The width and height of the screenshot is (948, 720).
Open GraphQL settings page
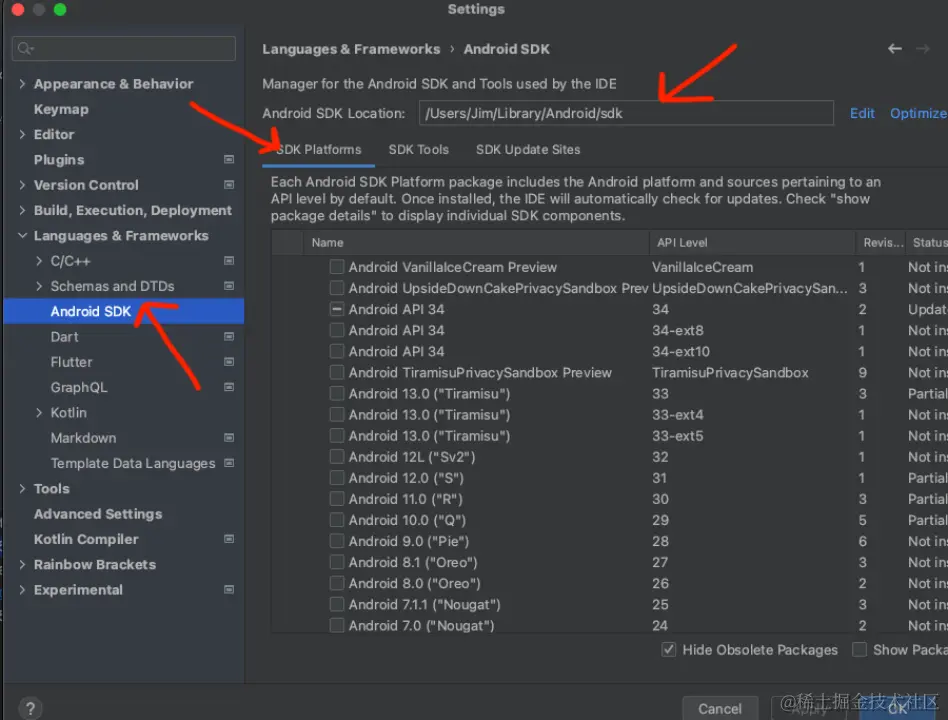click(x=79, y=387)
